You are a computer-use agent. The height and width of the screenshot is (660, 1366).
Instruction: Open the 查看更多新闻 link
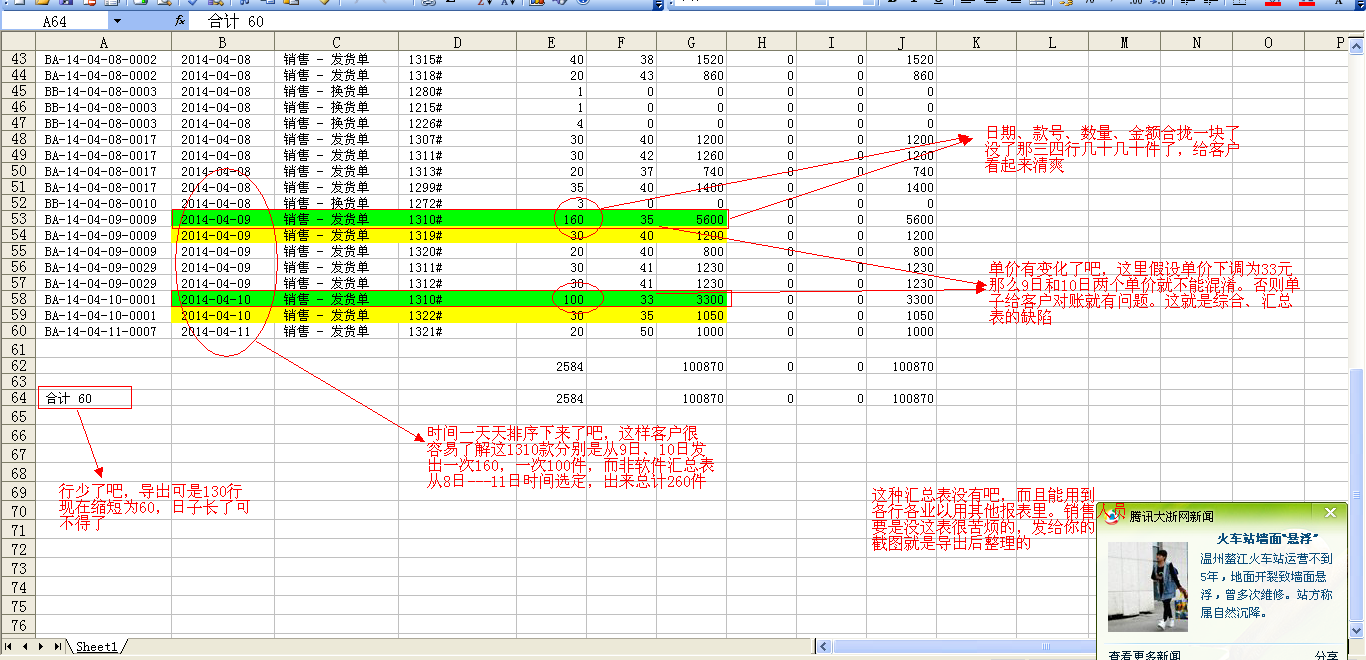click(1147, 655)
